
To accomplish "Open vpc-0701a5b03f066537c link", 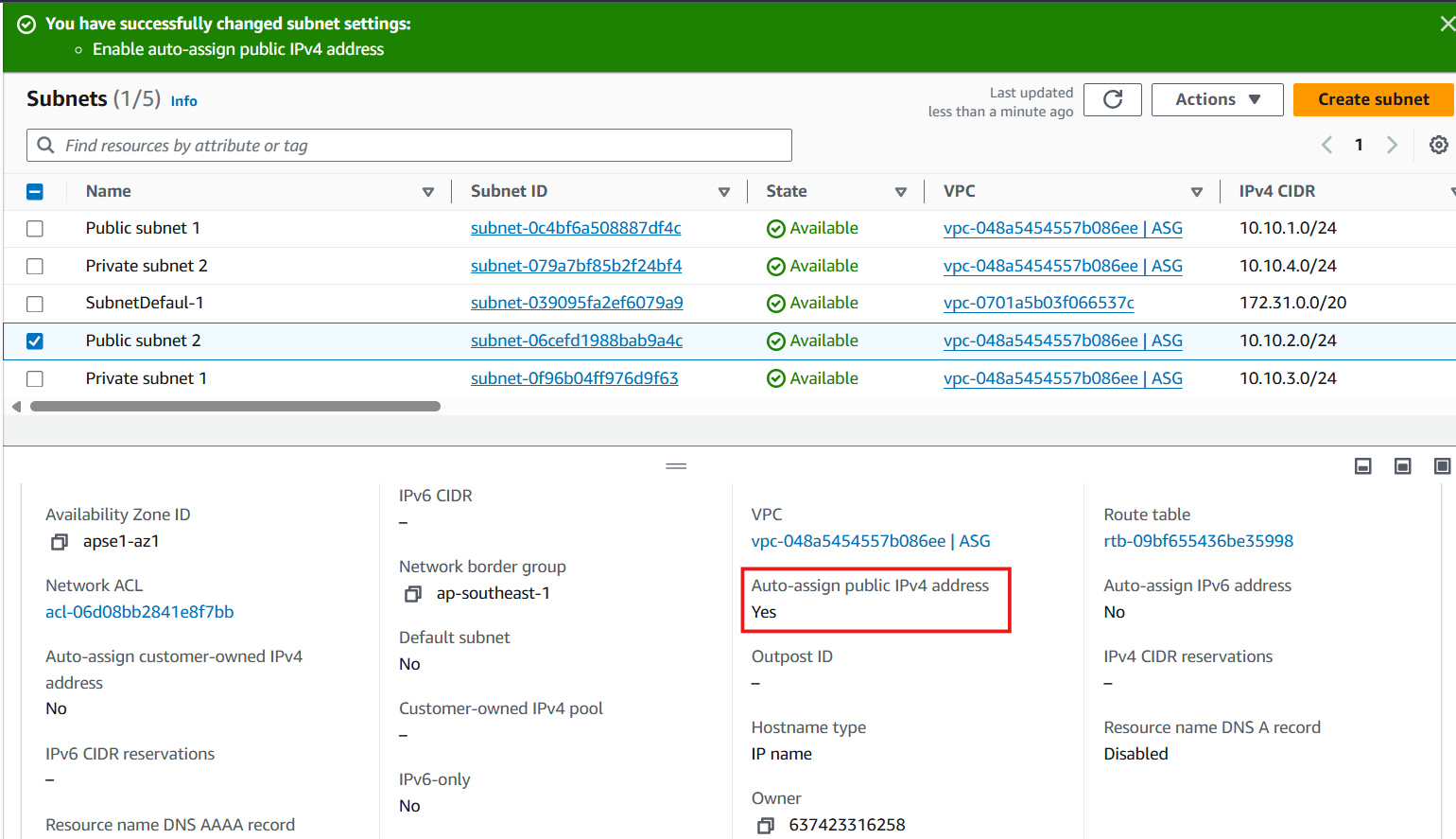I will [x=1039, y=303].
